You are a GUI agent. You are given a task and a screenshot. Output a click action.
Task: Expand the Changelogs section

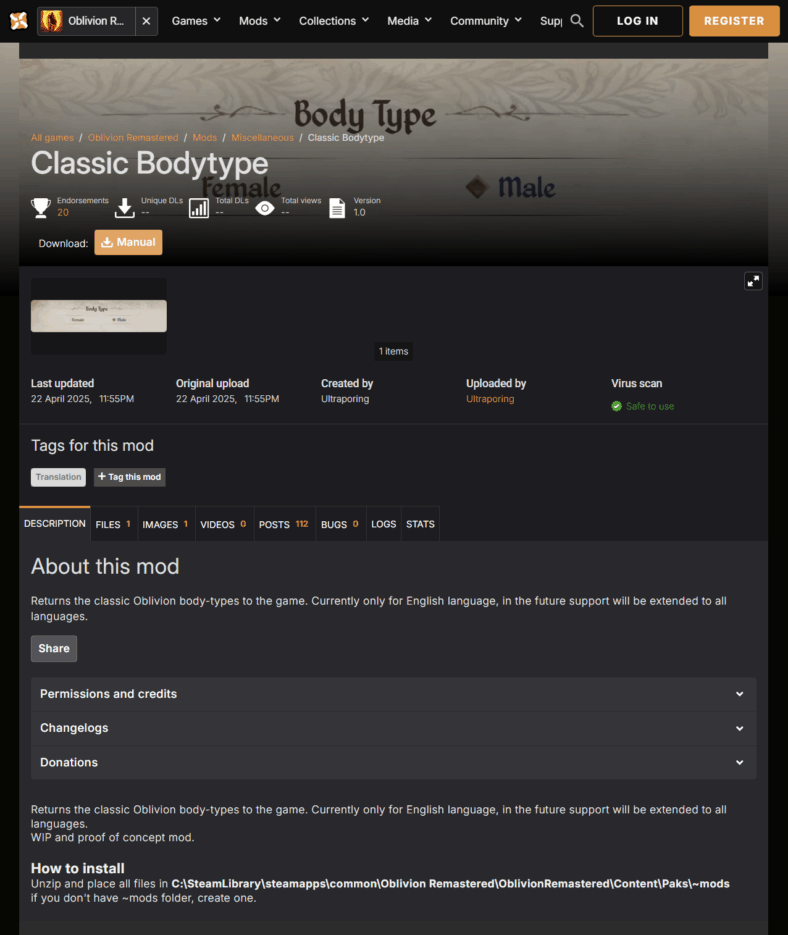(x=393, y=728)
